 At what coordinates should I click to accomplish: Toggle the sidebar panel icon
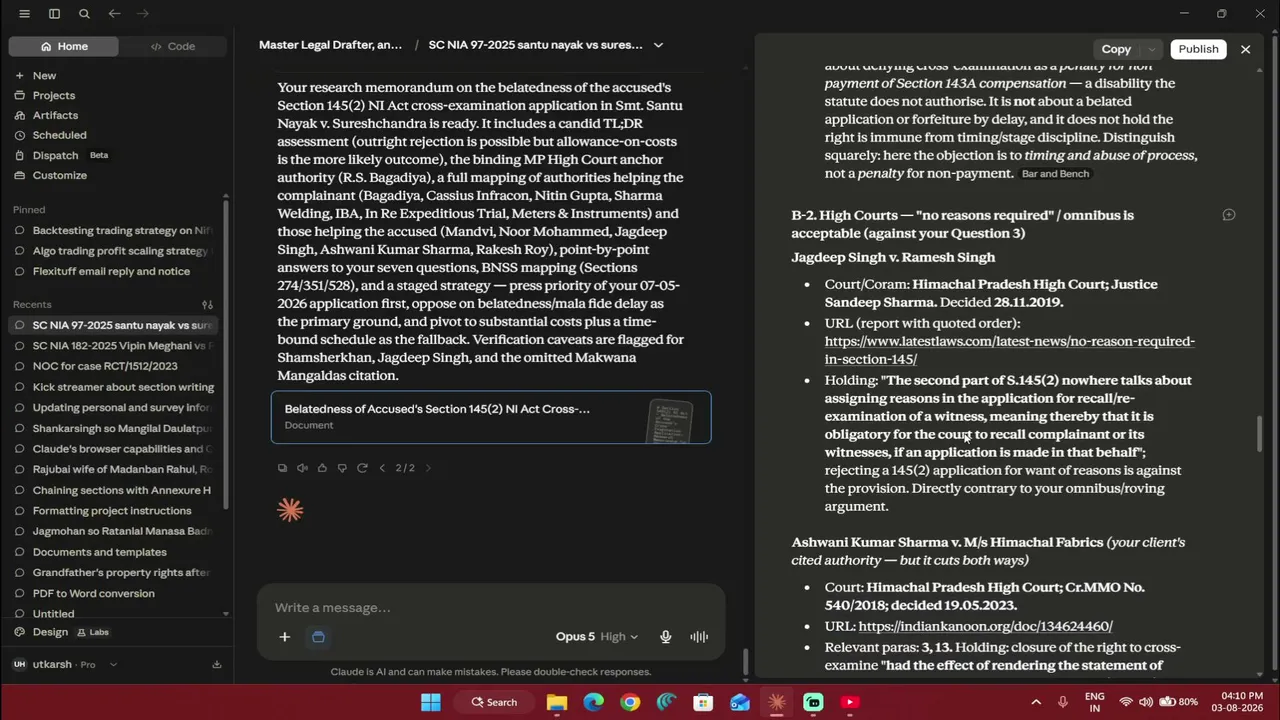[54, 14]
